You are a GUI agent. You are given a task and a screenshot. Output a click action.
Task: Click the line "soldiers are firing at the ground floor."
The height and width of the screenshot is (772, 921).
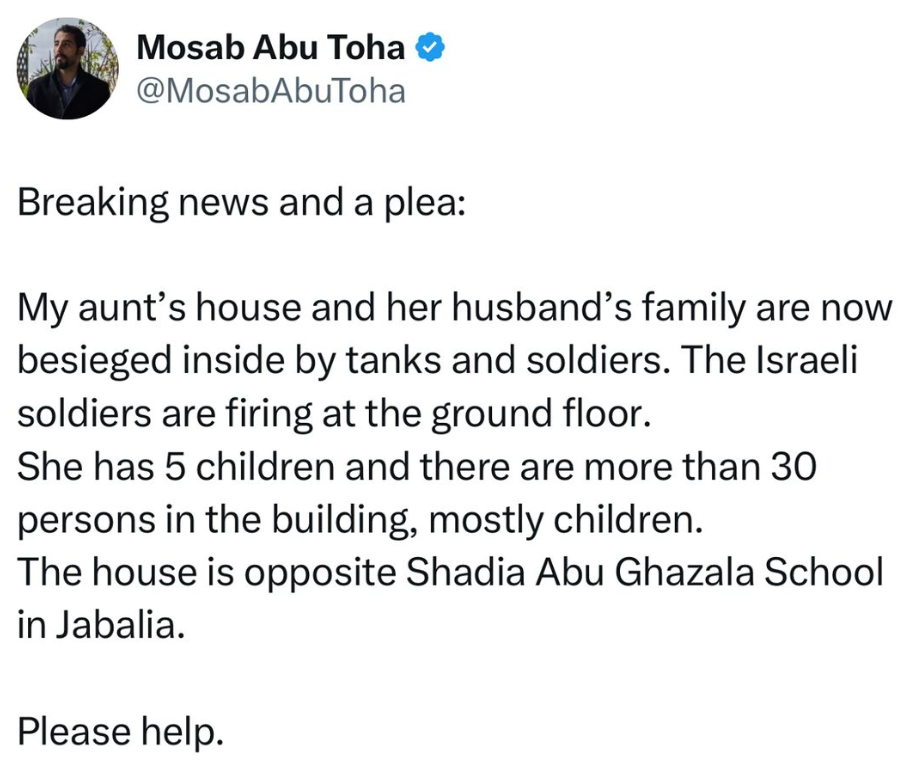tap(335, 414)
